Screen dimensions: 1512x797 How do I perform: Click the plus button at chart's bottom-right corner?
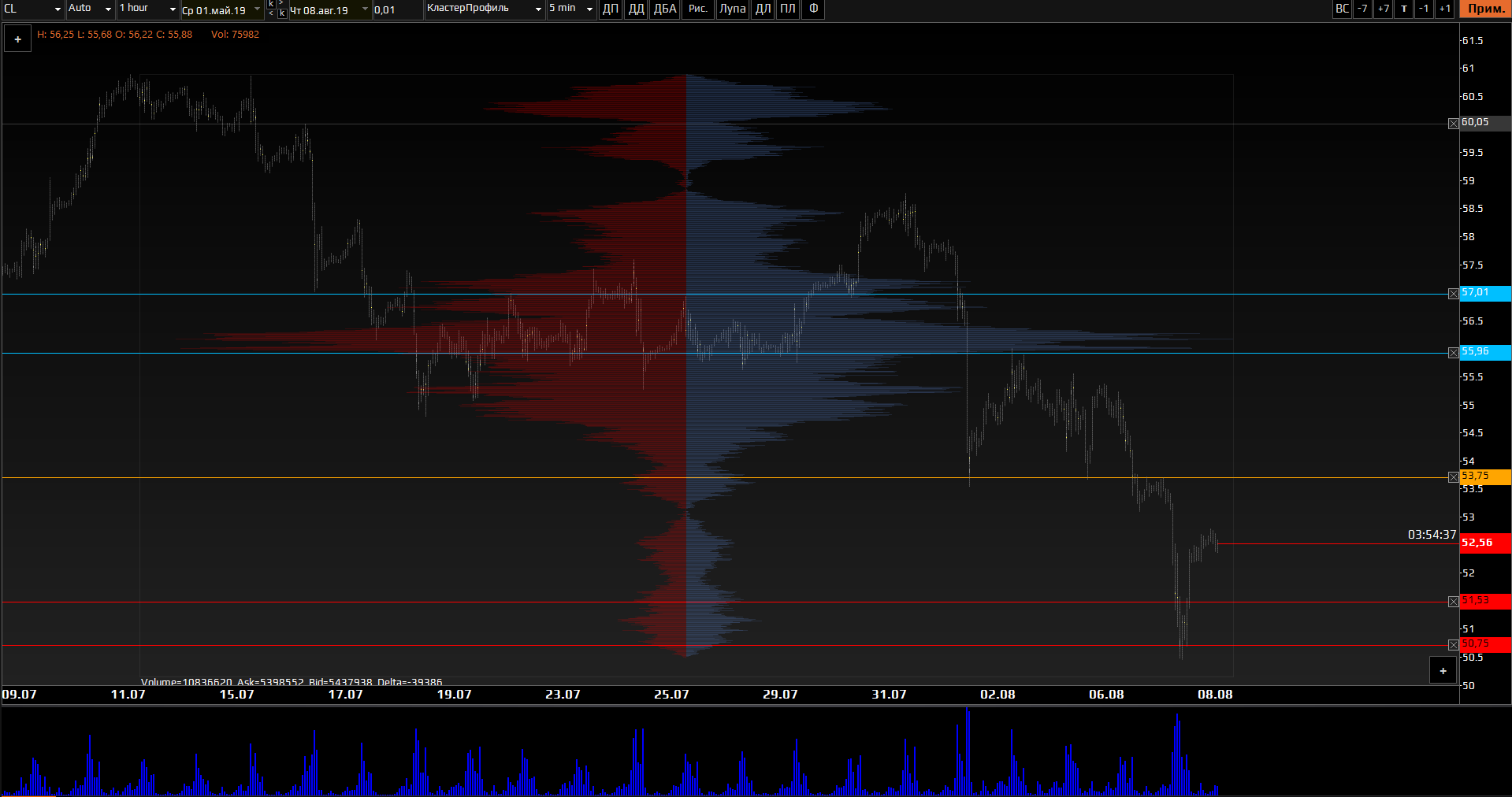coord(1443,671)
